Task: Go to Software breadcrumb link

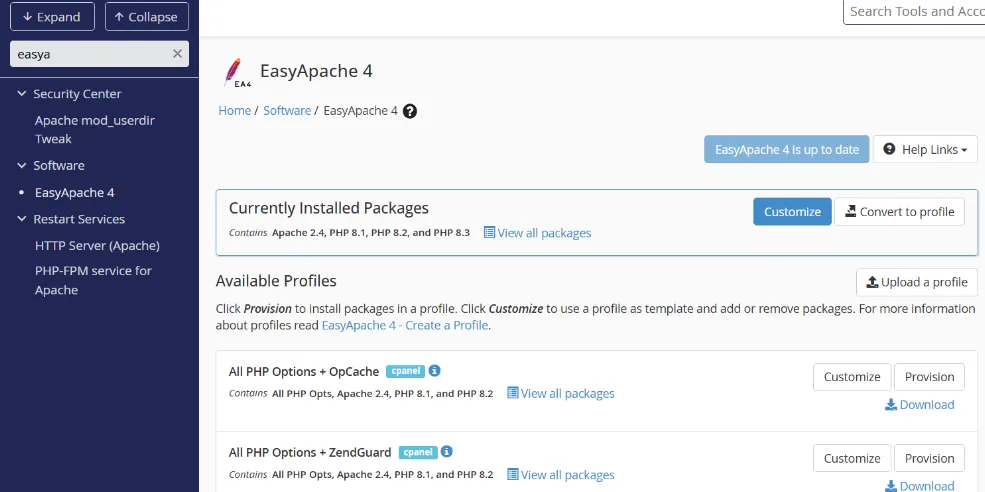Action: pos(287,111)
